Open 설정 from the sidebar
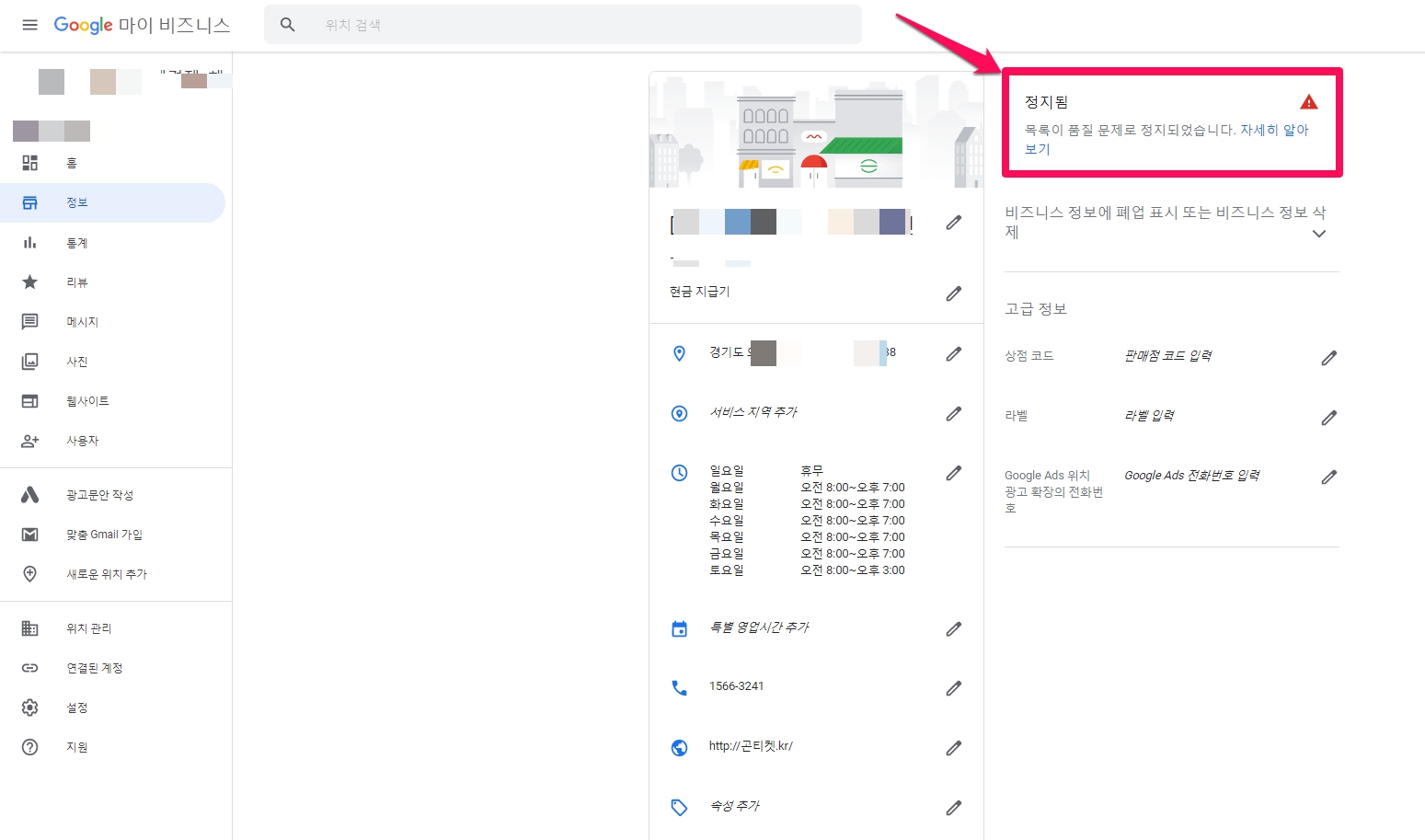The height and width of the screenshot is (840, 1425). pos(77,708)
